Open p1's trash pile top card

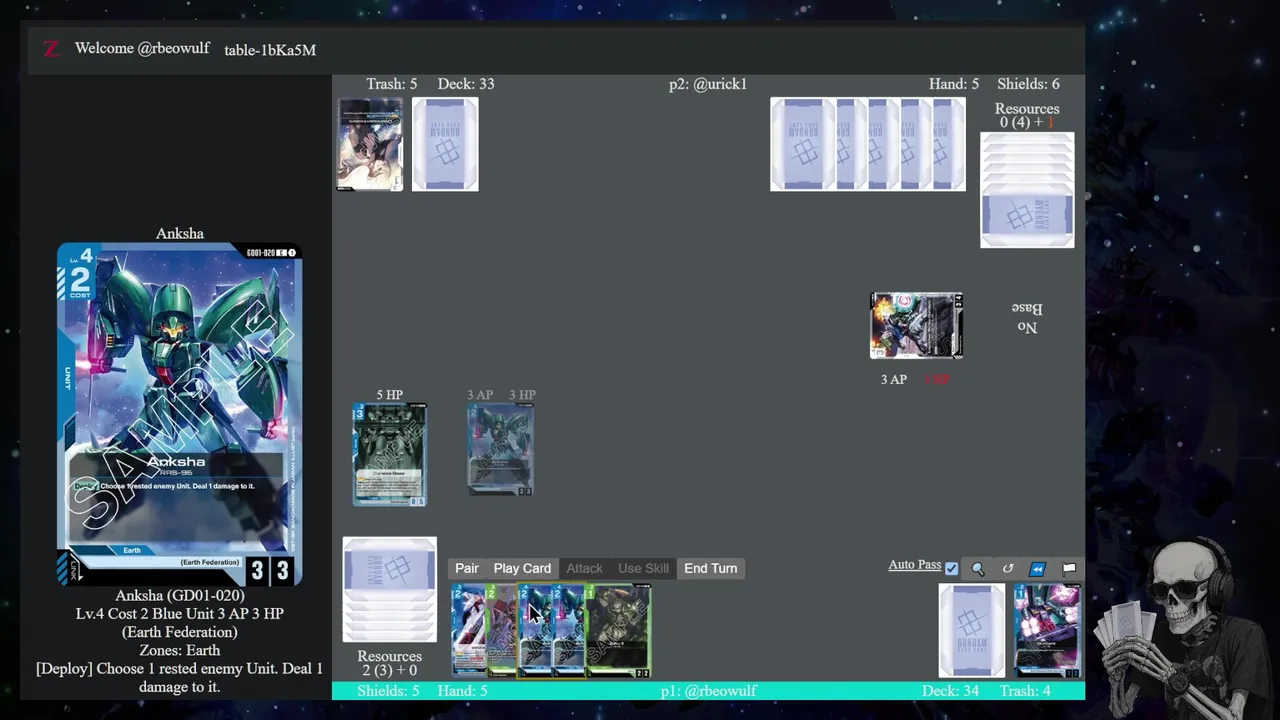1047,631
